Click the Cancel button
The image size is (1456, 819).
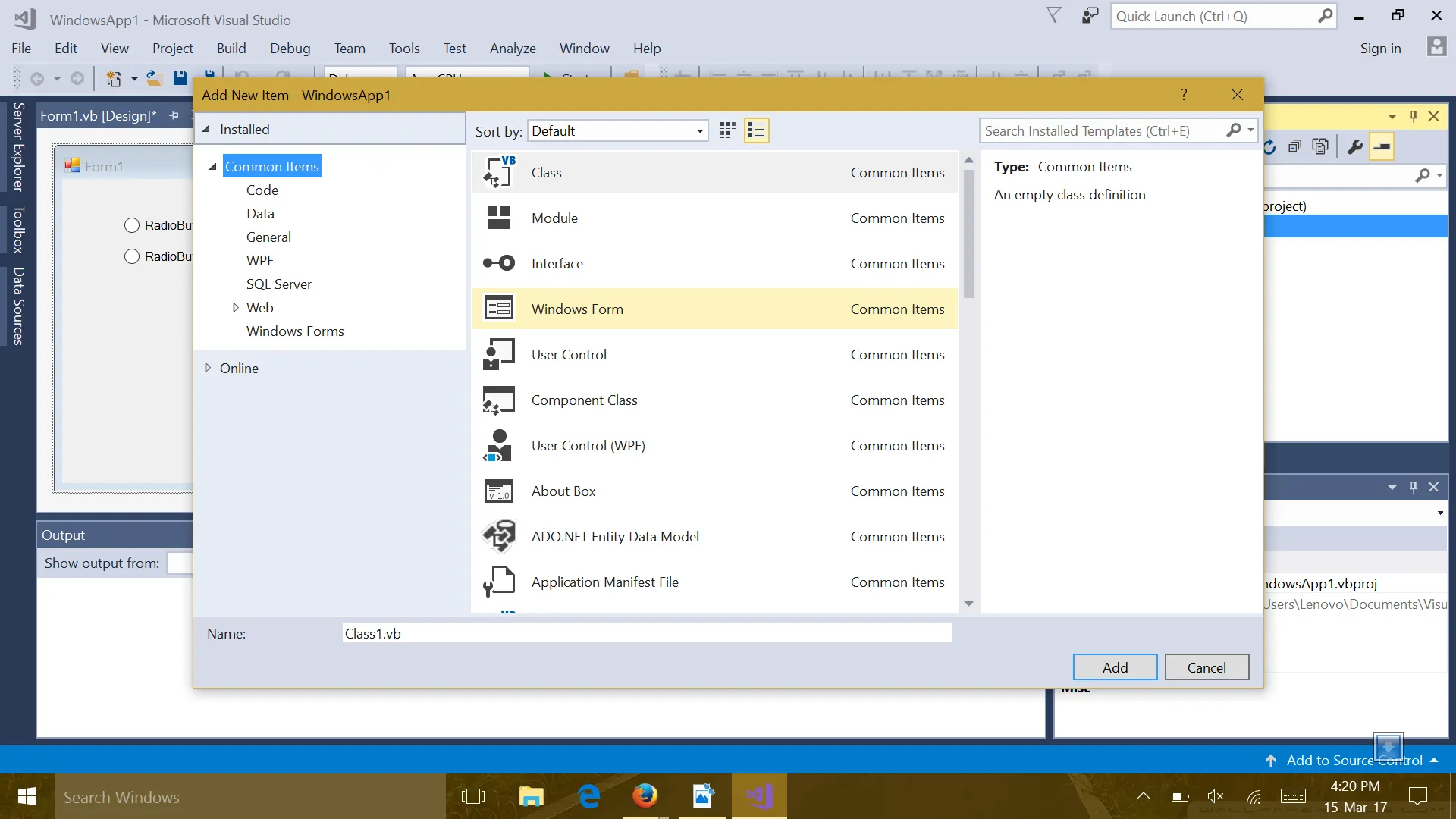click(x=1206, y=667)
